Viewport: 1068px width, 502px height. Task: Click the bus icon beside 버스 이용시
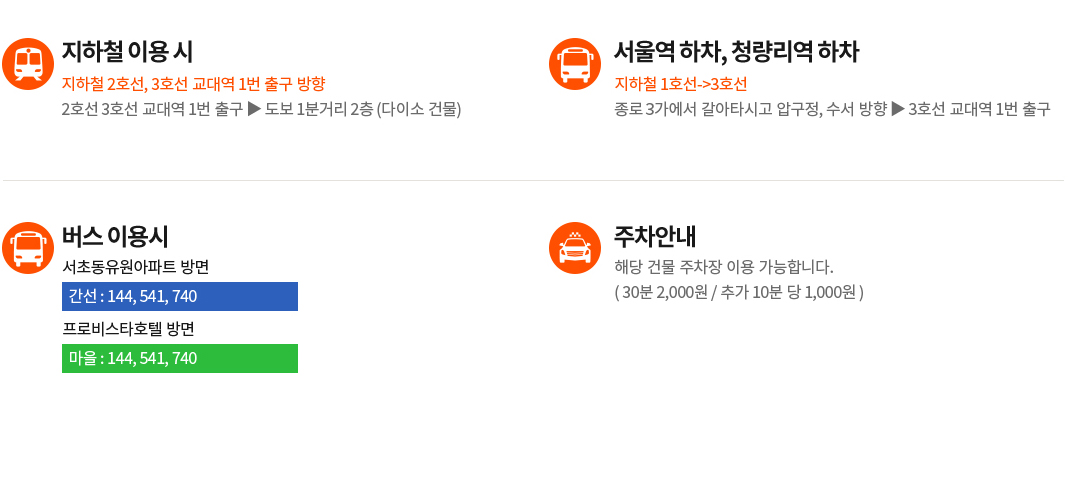28,248
